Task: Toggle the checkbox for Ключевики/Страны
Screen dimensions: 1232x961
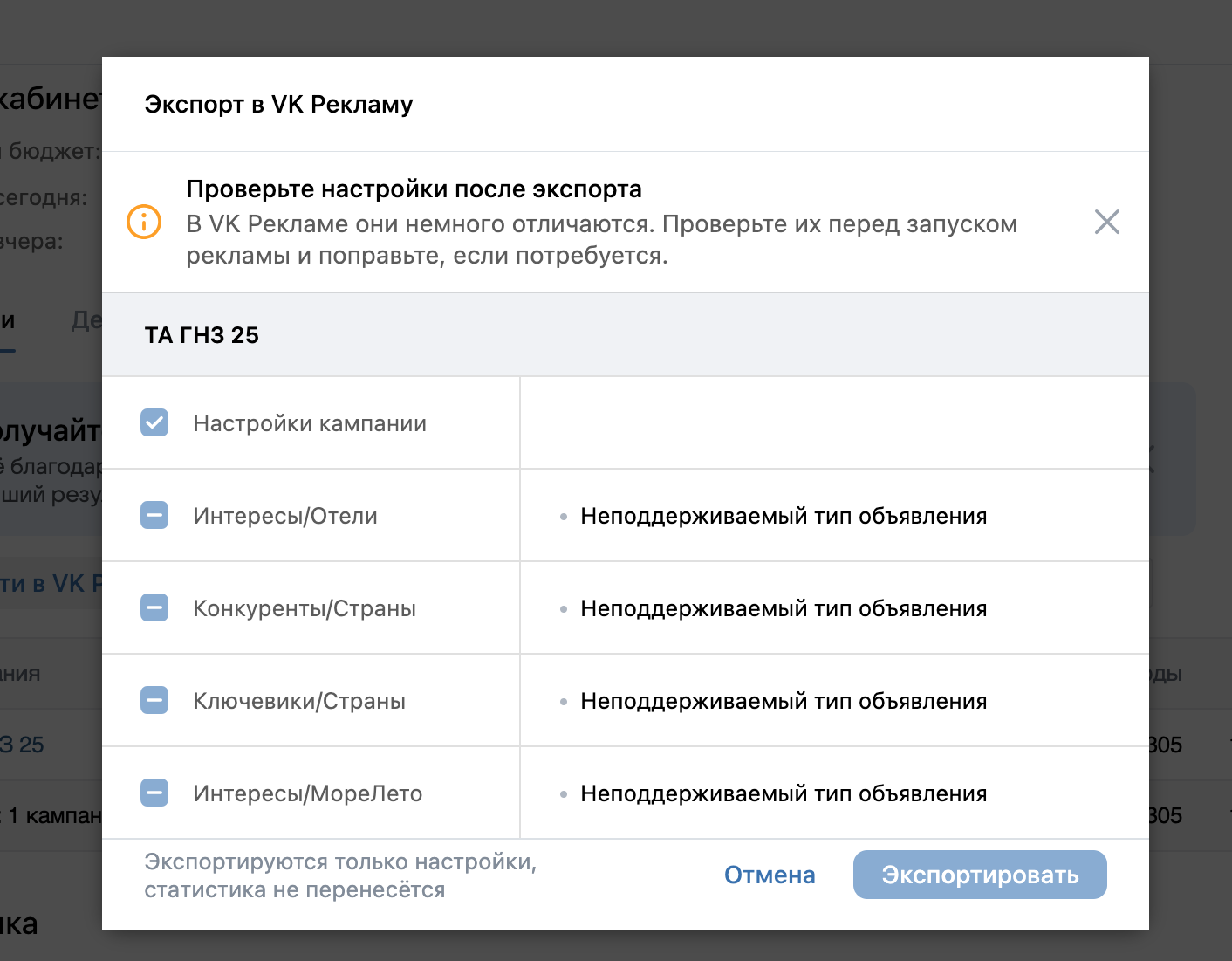Action: (154, 701)
